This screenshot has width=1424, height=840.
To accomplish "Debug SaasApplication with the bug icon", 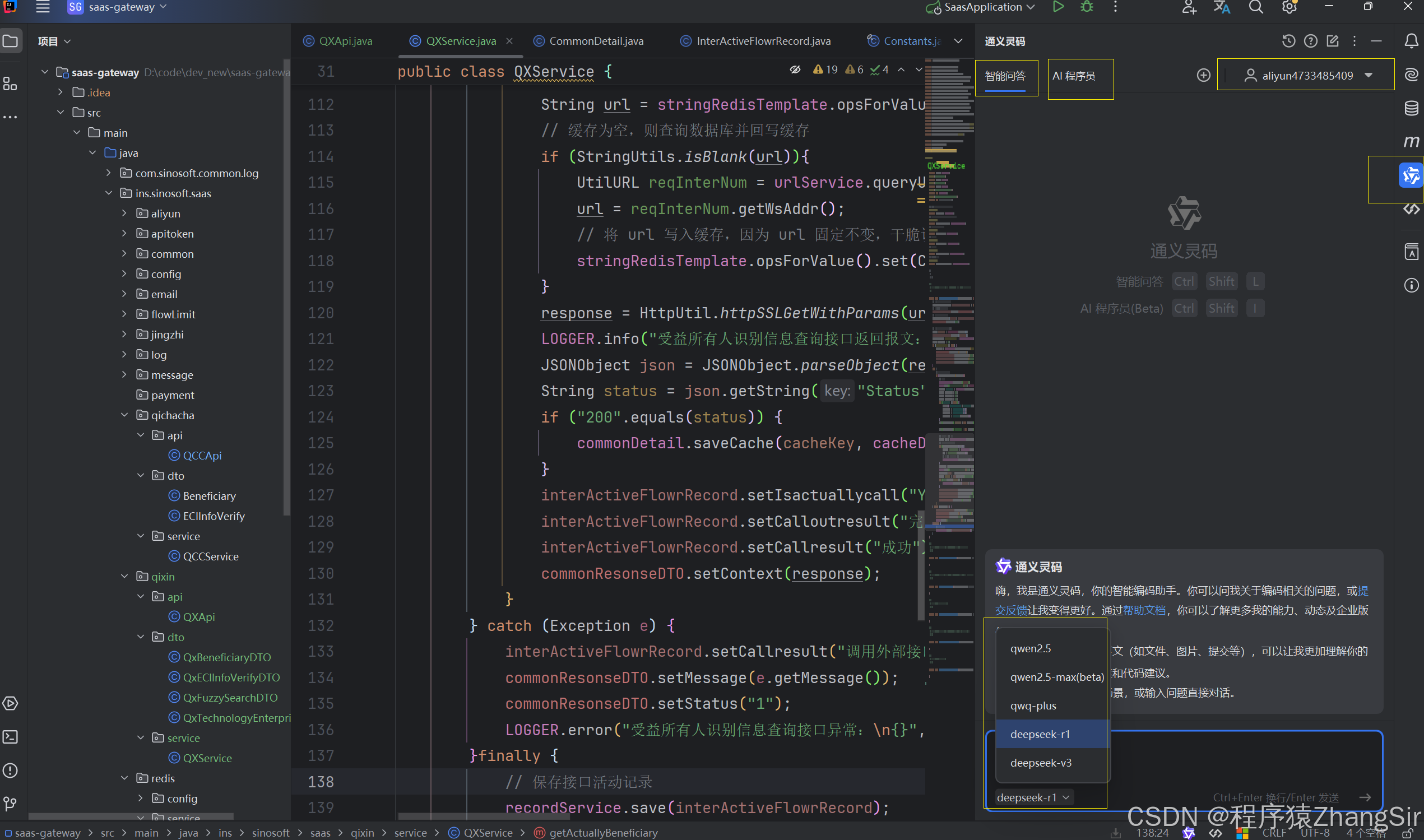I will coord(1087,7).
